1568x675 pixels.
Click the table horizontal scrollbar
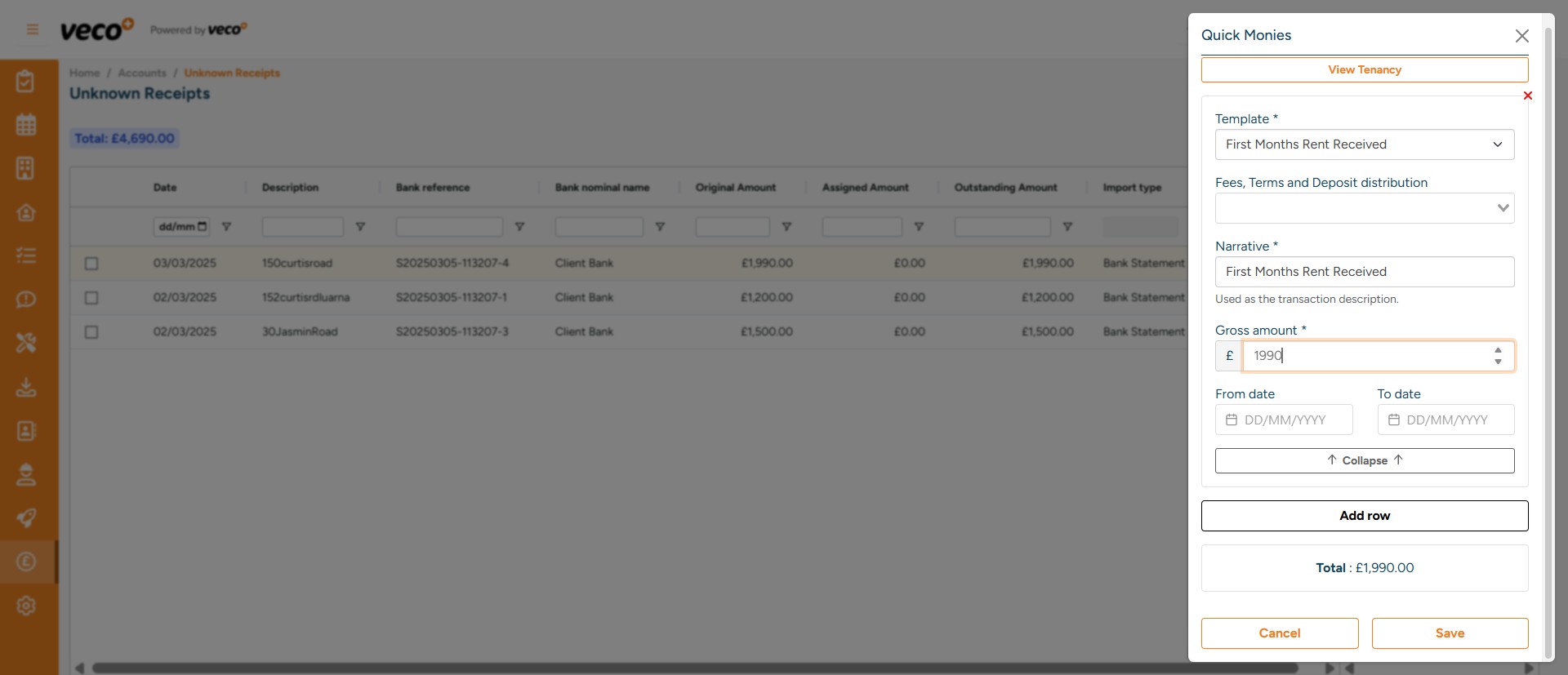click(695, 668)
